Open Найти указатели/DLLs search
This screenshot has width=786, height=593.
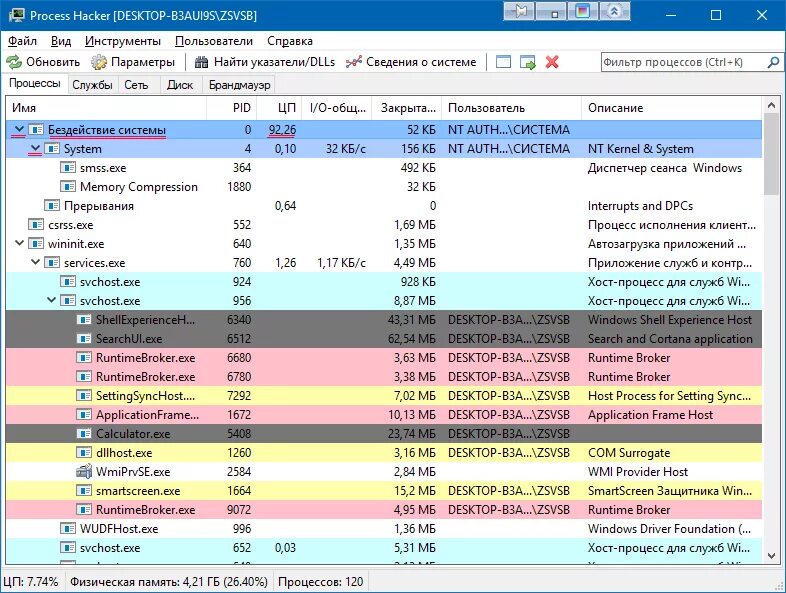(265, 62)
